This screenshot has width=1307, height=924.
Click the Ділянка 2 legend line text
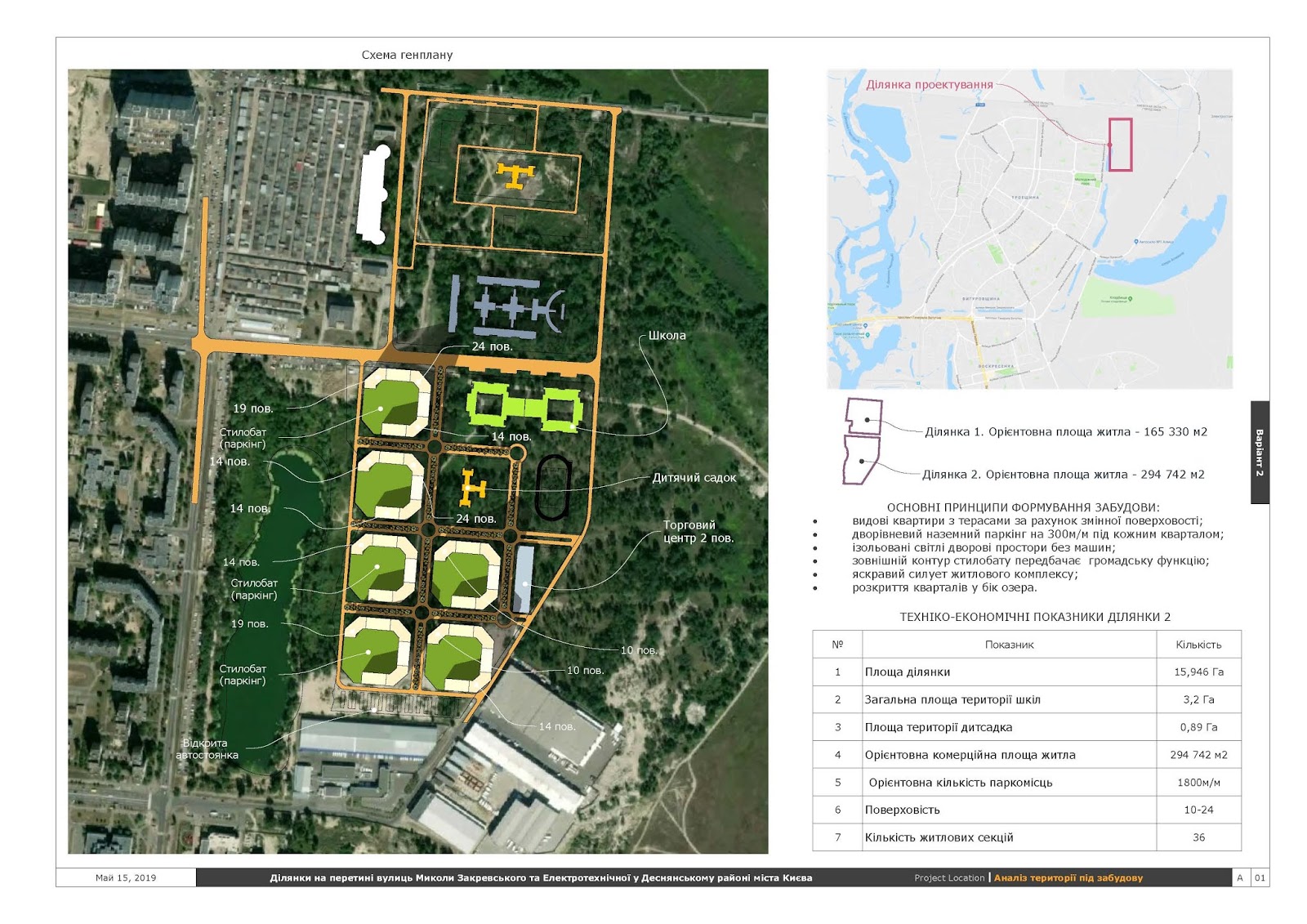pyautogui.click(x=1063, y=474)
